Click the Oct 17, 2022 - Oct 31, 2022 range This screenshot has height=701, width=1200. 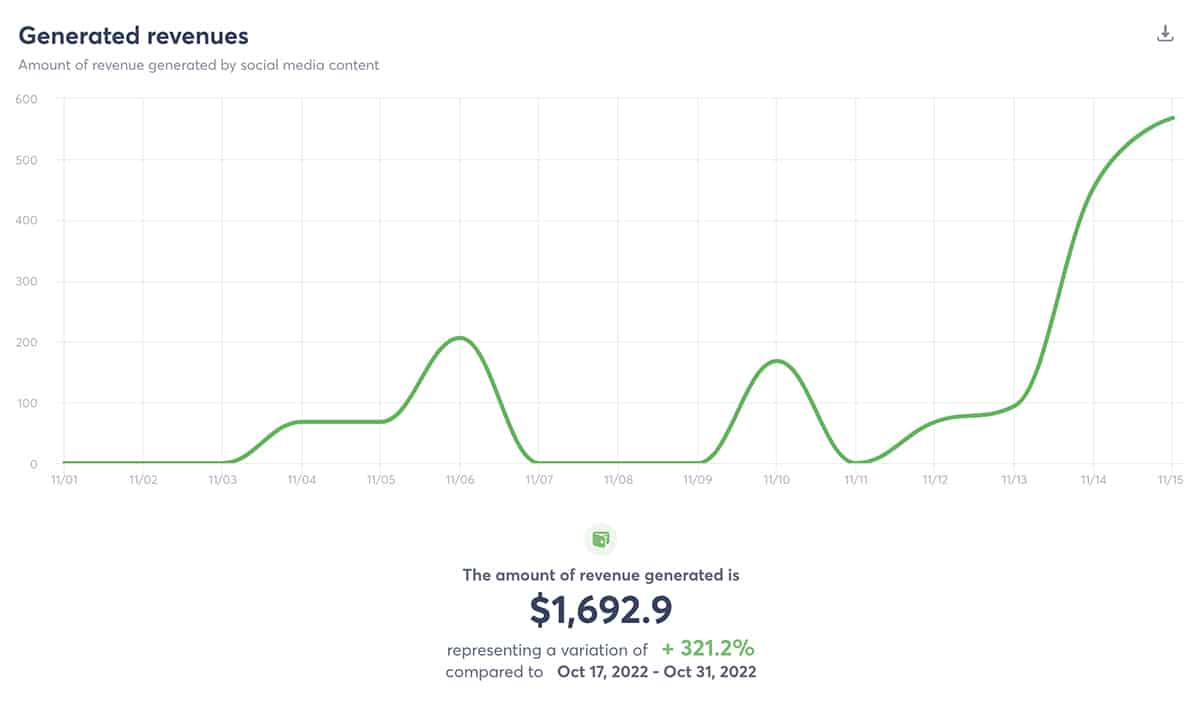click(656, 672)
